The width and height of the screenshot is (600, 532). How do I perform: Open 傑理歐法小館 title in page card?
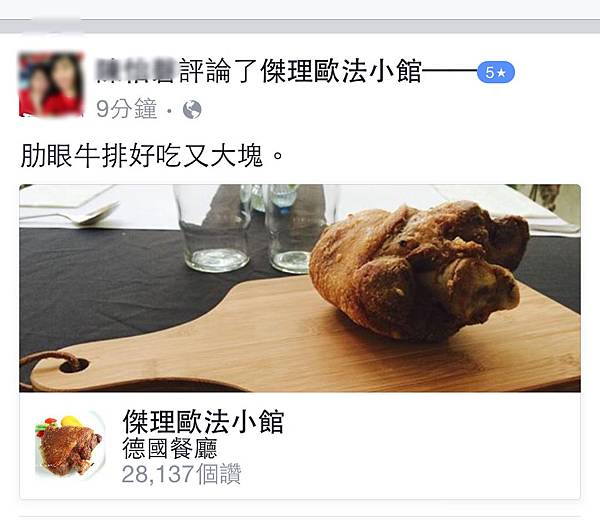[x=203, y=421]
